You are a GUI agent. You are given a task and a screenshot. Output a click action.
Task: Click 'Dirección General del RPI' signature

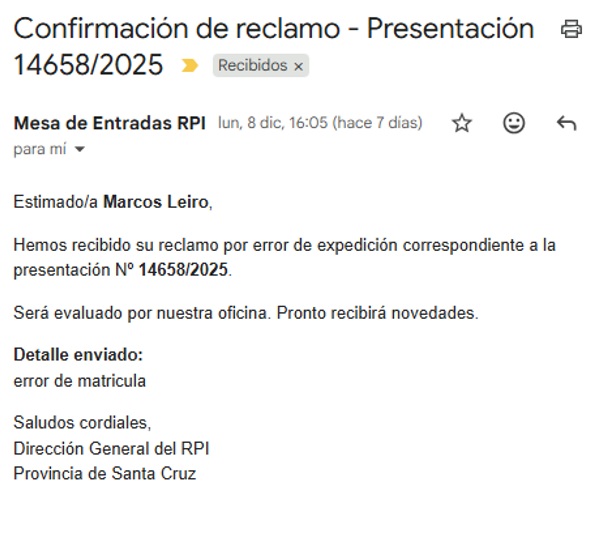[x=111, y=447]
